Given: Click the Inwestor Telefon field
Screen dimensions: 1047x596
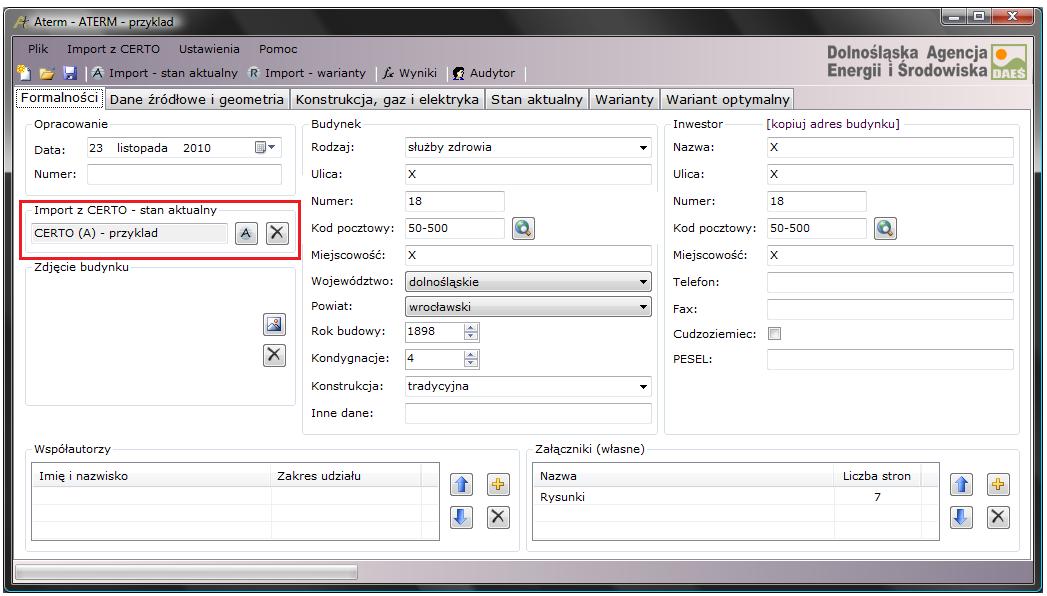Looking at the screenshot, I should (890, 282).
